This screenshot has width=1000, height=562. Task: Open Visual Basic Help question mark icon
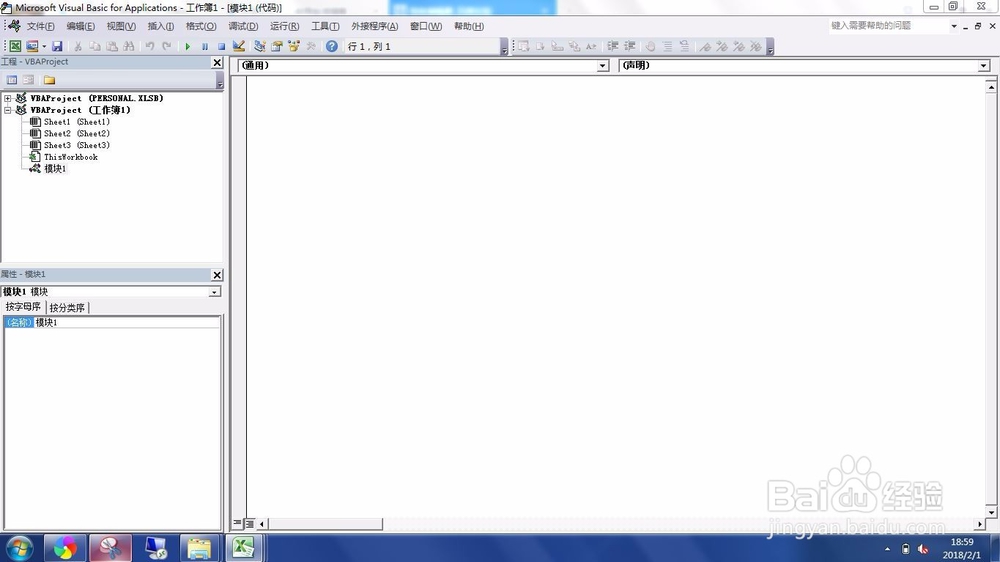[x=332, y=46]
